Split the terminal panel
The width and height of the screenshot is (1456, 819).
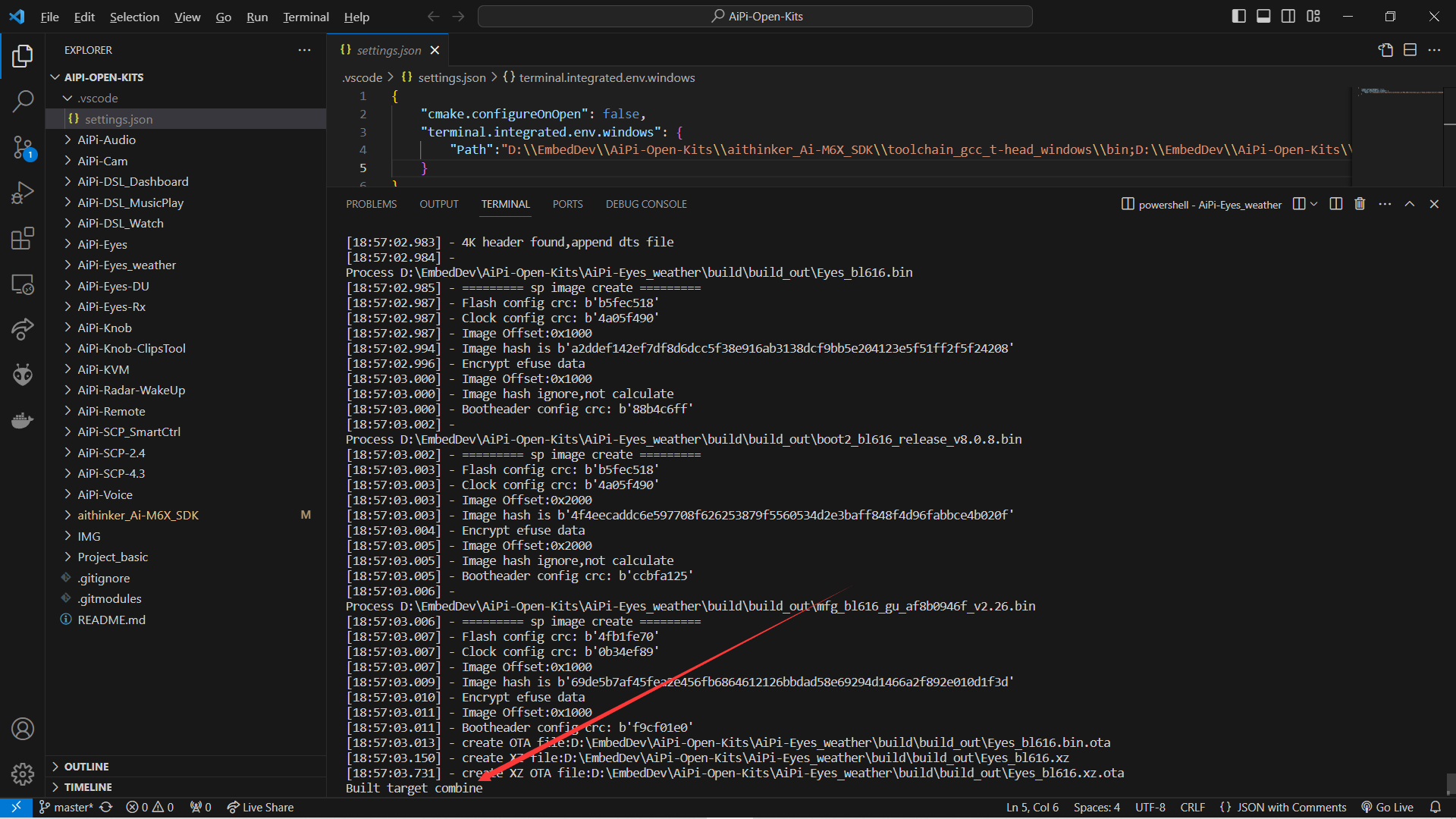tap(1336, 204)
